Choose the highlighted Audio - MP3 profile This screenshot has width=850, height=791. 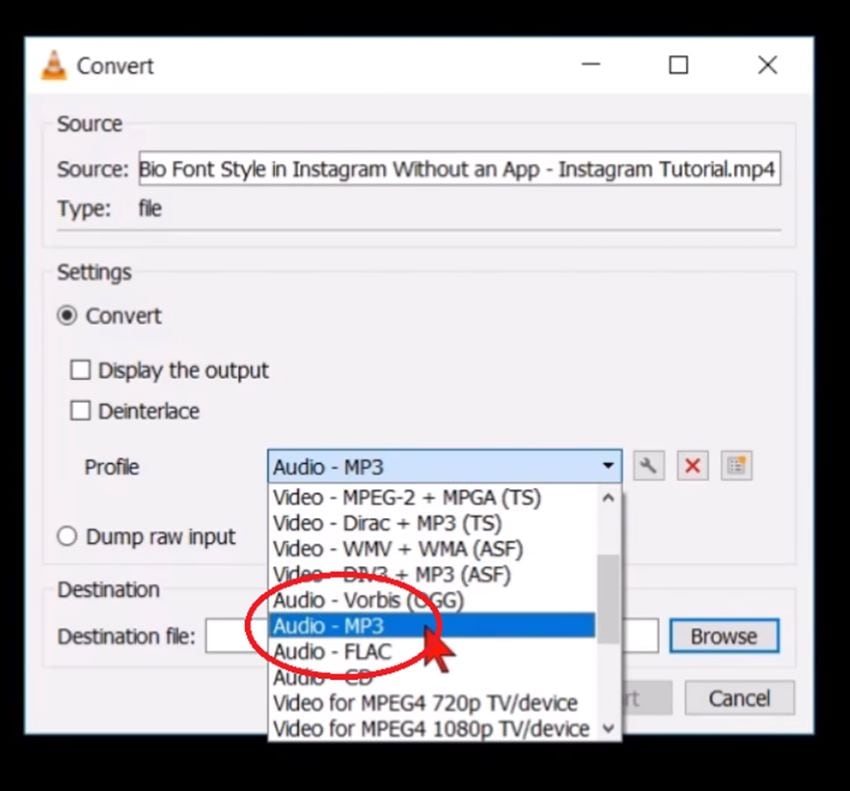pyautogui.click(x=433, y=626)
